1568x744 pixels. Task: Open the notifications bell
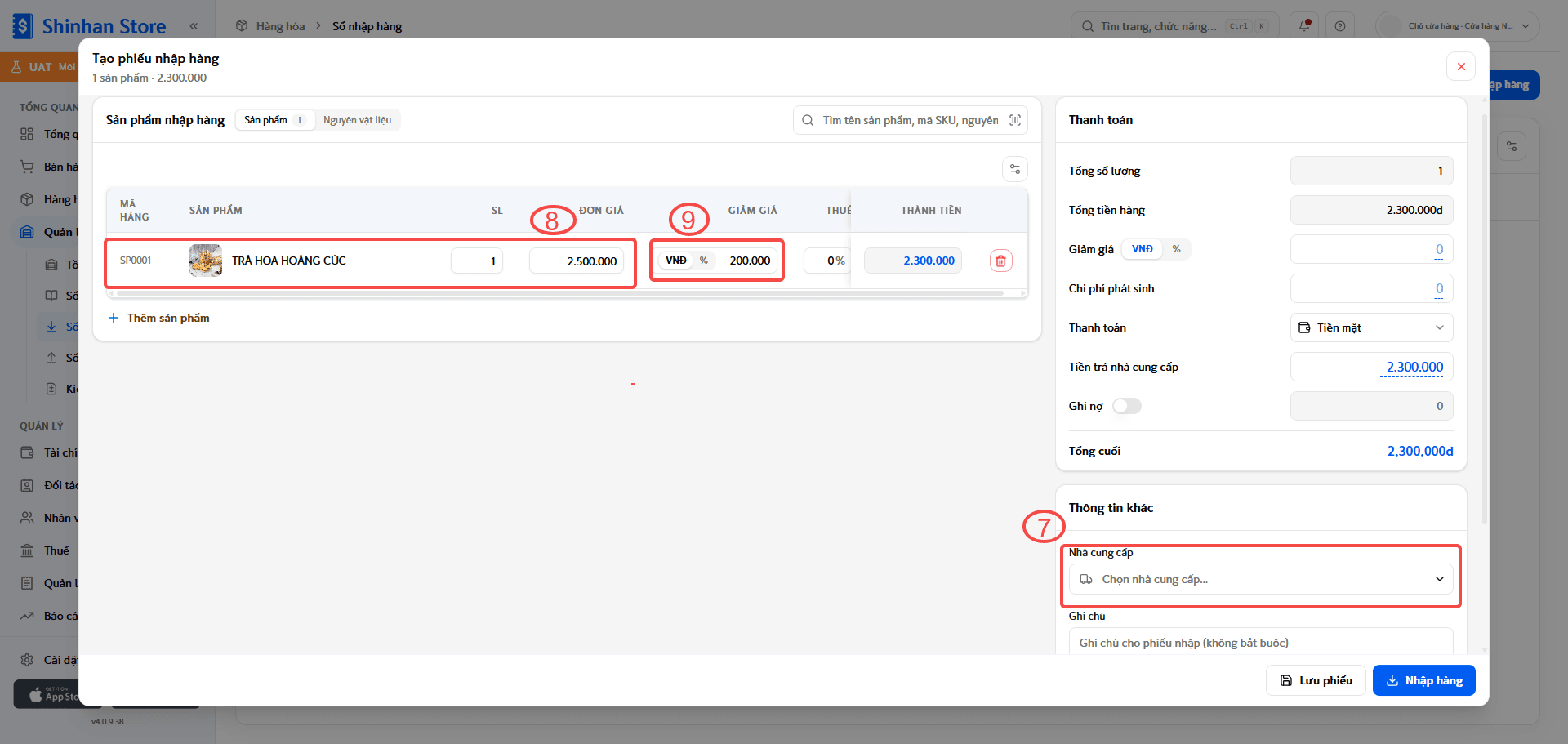click(x=1304, y=26)
